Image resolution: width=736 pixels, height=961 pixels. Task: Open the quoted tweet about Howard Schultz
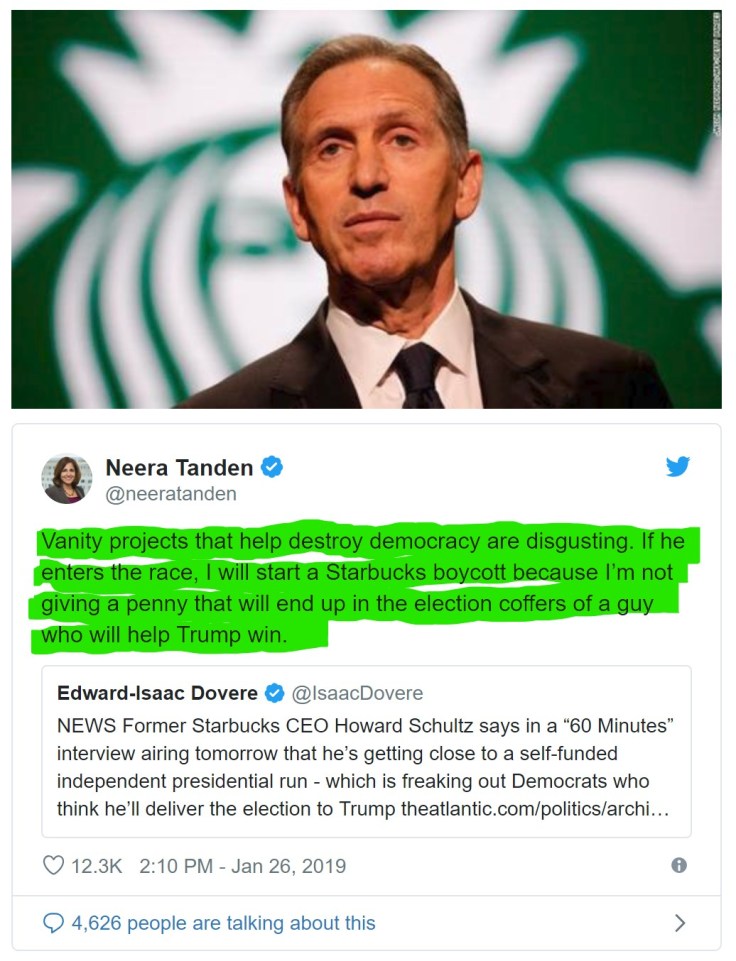coord(366,751)
